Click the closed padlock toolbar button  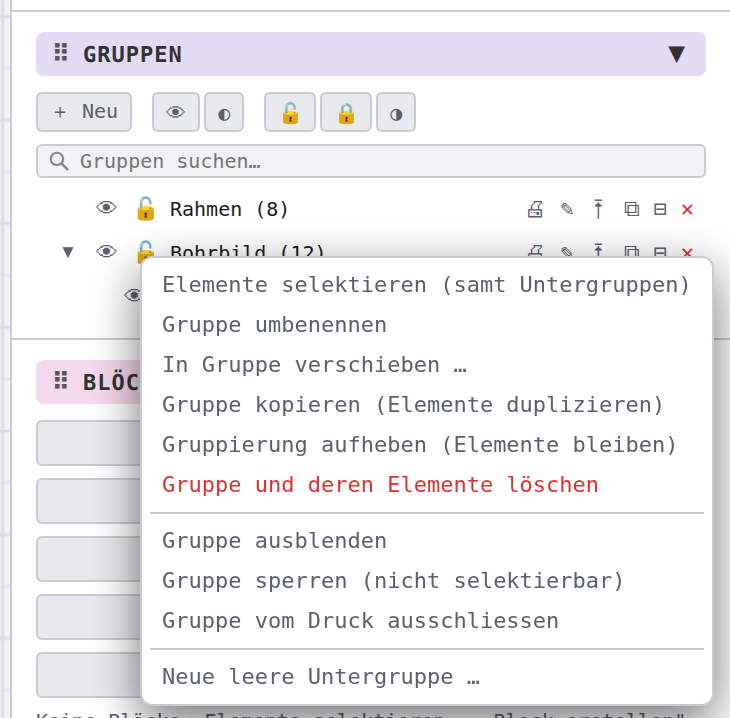click(346, 112)
